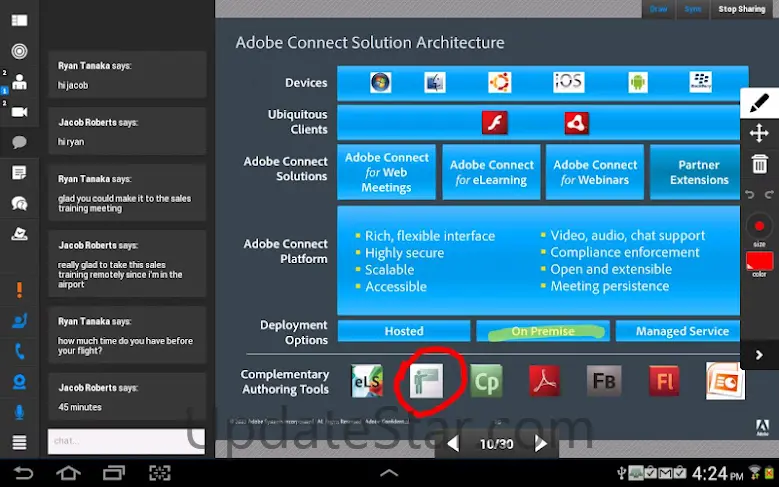Toggle the microphone in the sidebar
The height and width of the screenshot is (487, 779).
pyautogui.click(x=19, y=411)
